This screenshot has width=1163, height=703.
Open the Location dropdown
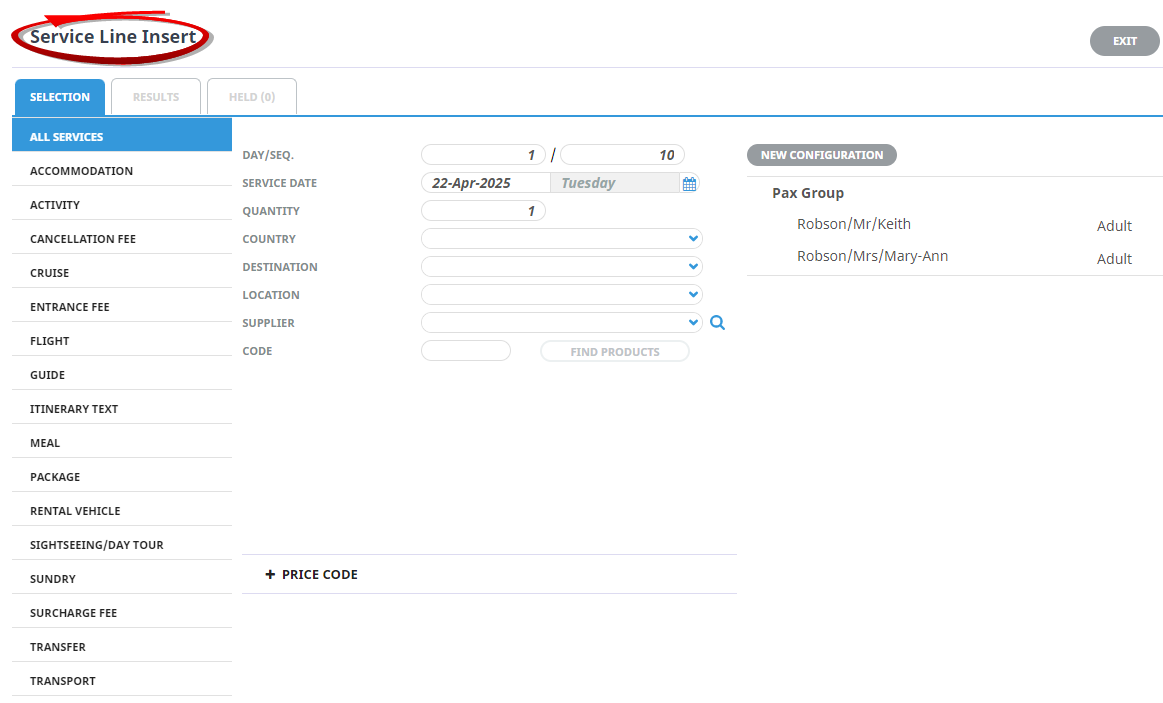[561, 295]
